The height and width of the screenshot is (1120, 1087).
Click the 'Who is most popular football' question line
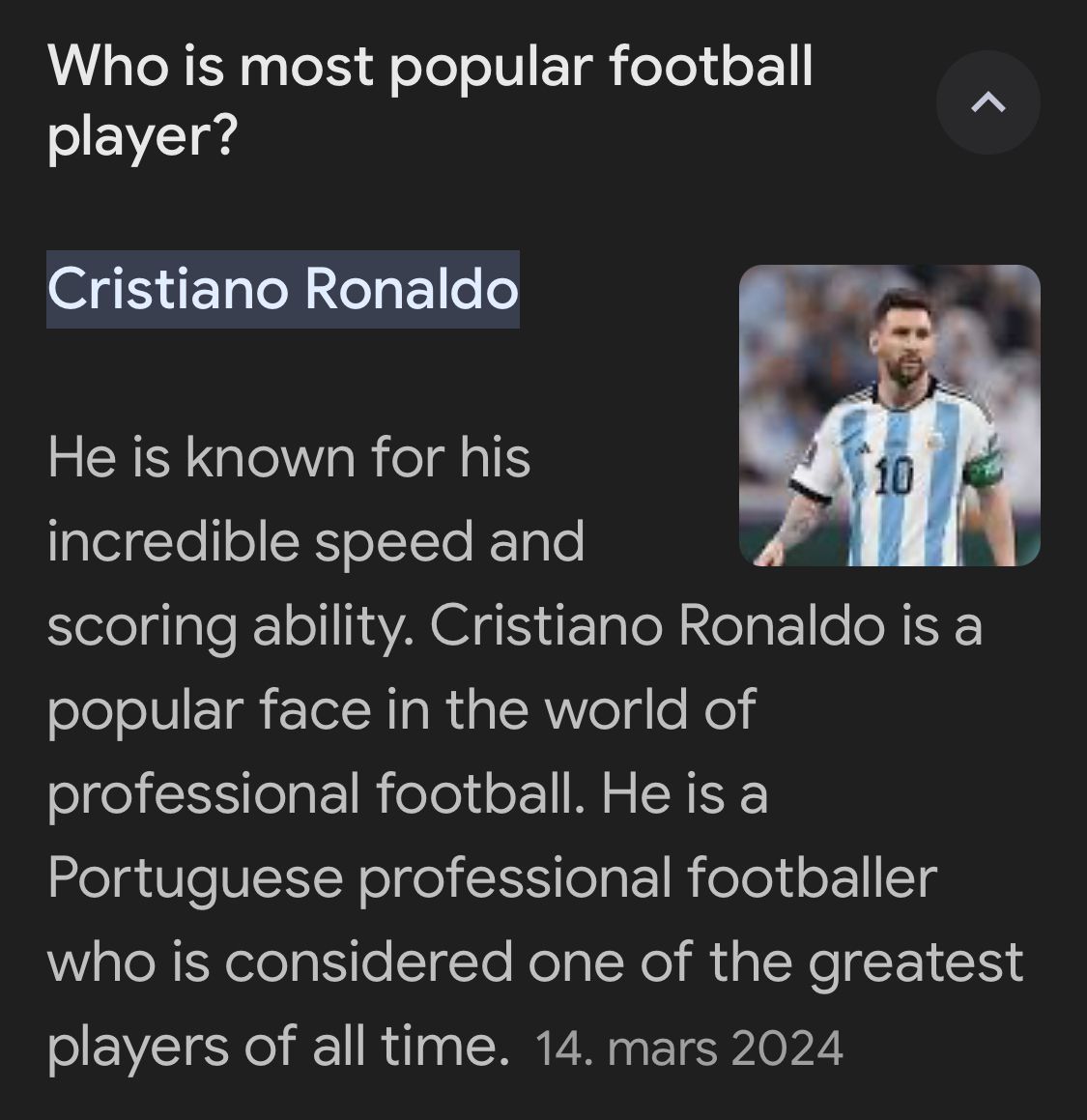point(430,67)
